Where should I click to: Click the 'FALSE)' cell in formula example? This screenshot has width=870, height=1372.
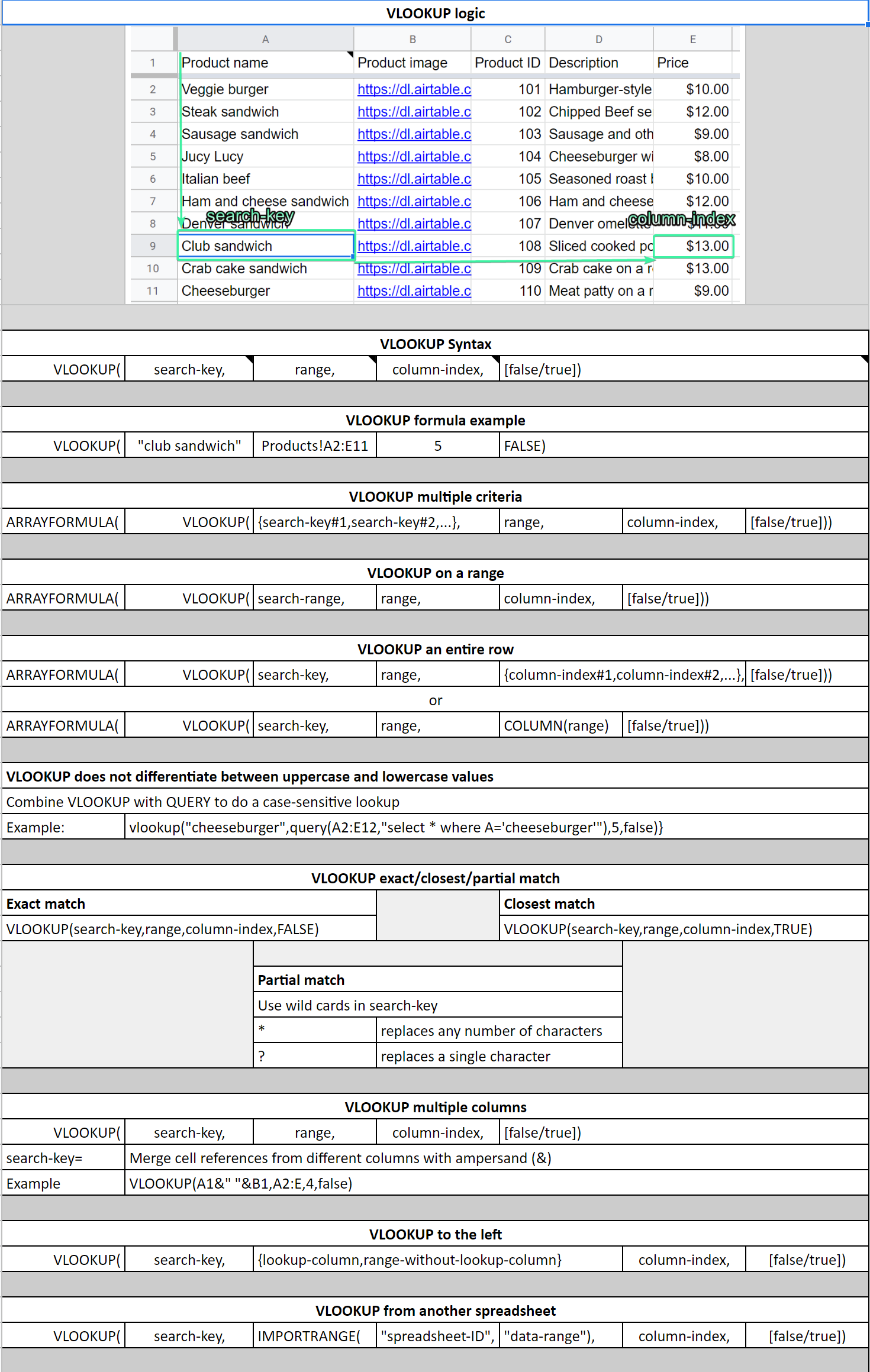tap(684, 446)
